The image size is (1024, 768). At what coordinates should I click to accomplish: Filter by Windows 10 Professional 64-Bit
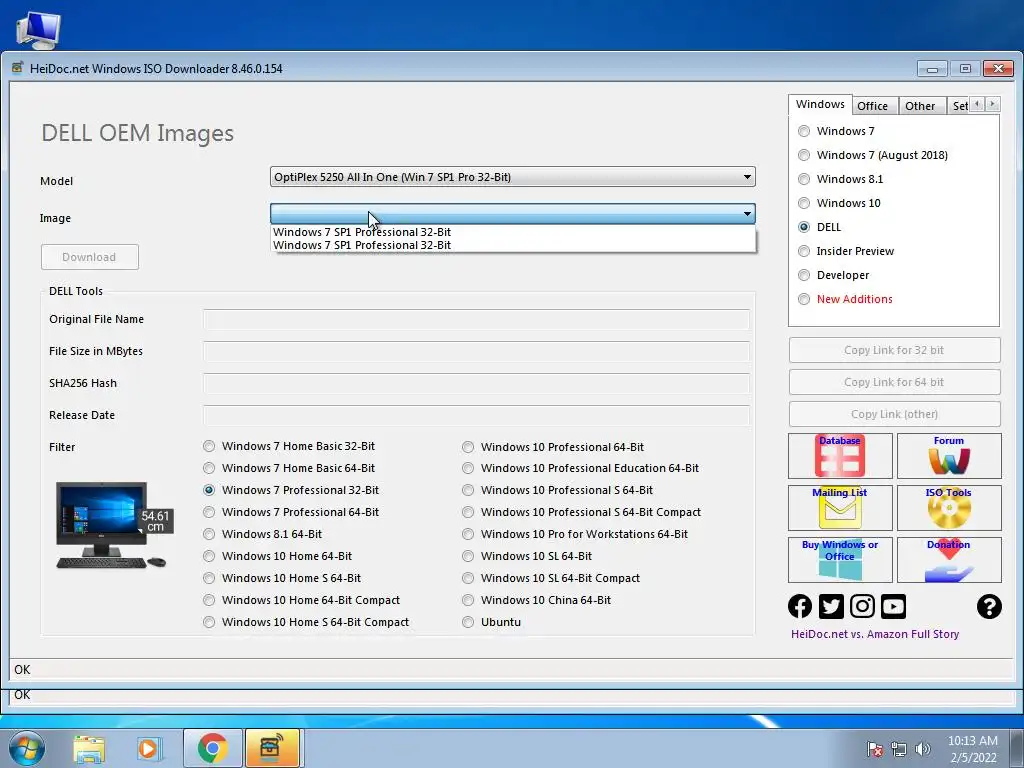(553, 447)
